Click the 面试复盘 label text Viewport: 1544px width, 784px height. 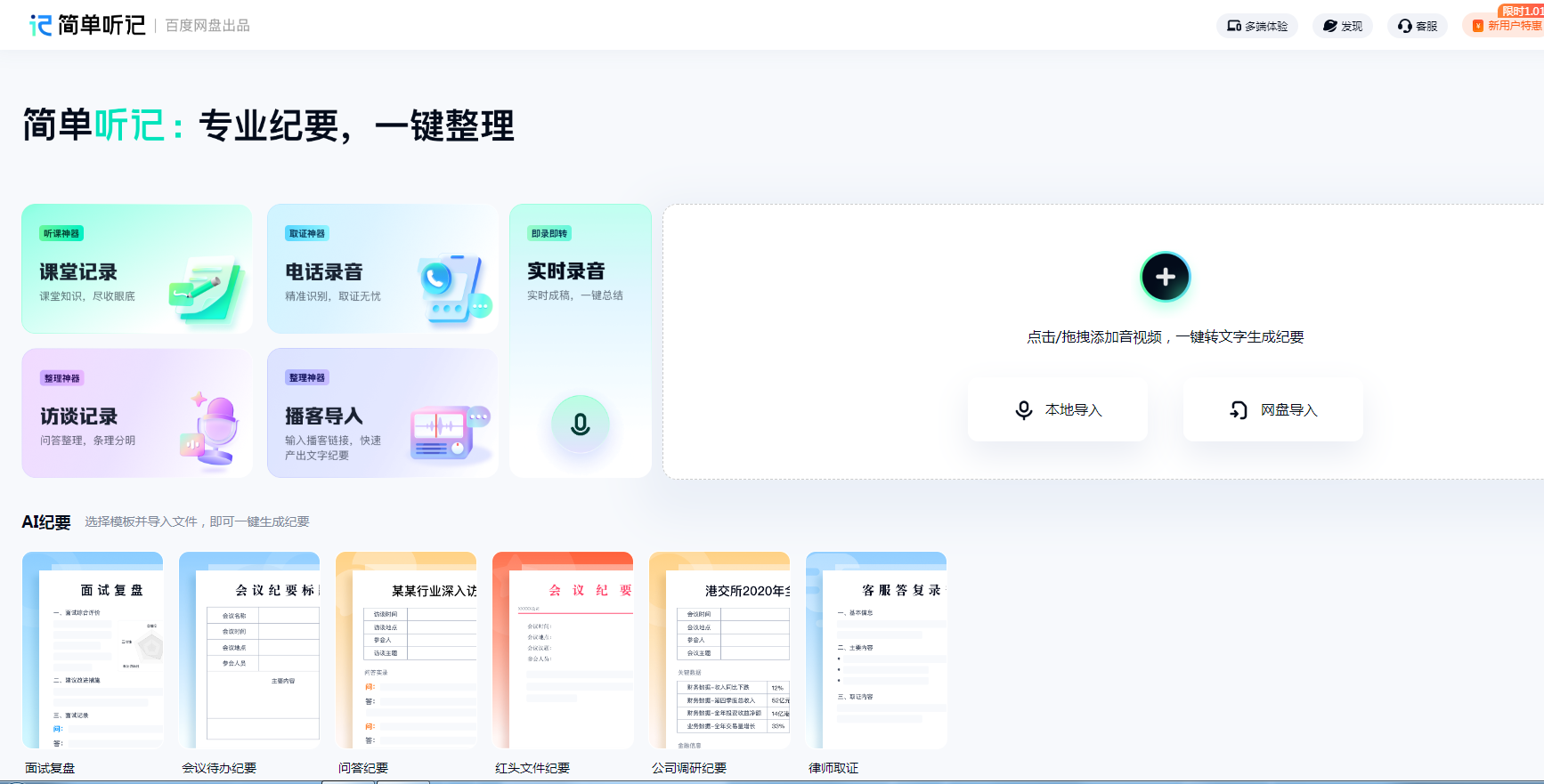click(51, 768)
